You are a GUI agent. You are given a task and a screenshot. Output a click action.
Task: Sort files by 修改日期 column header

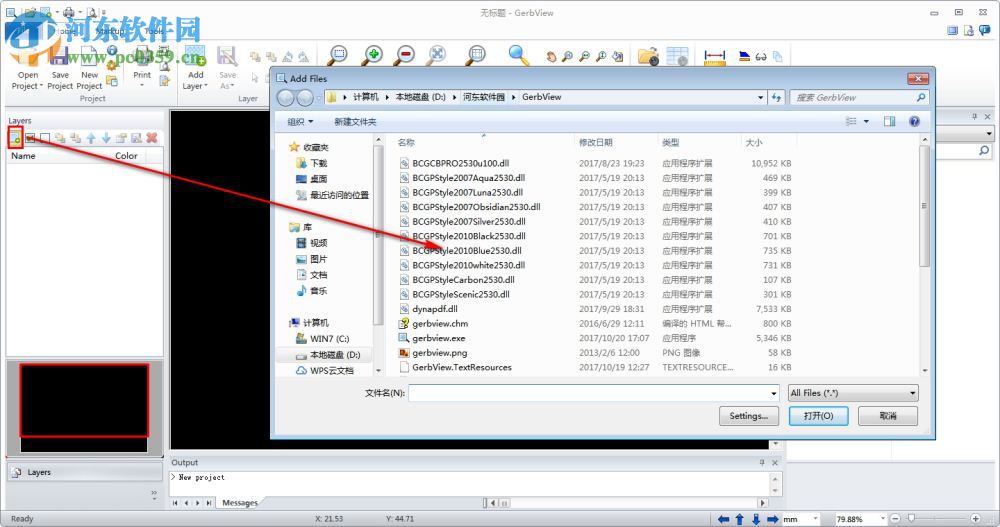coord(596,142)
